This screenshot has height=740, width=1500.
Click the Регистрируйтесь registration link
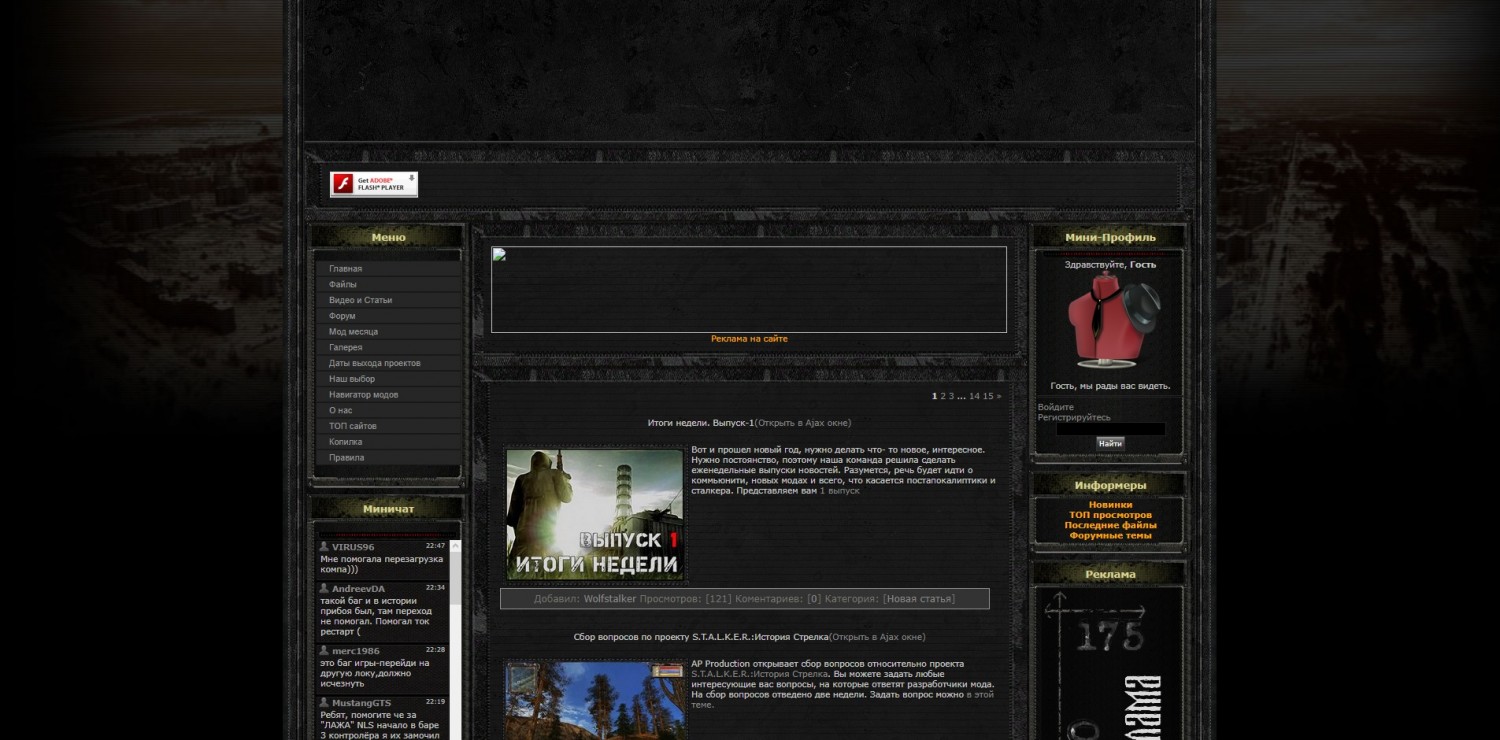tap(1074, 418)
